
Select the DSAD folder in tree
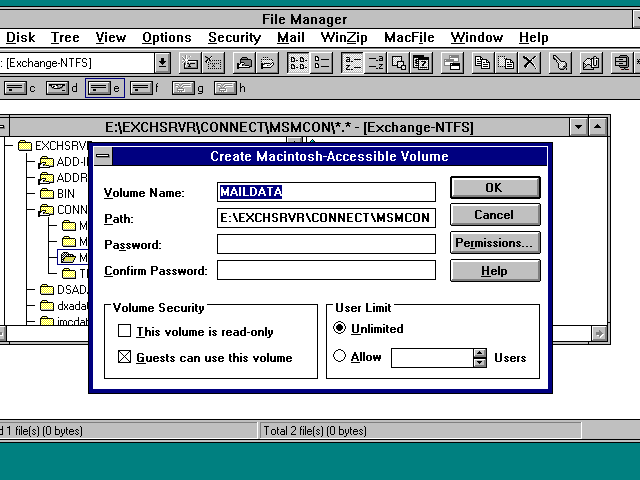(64, 290)
